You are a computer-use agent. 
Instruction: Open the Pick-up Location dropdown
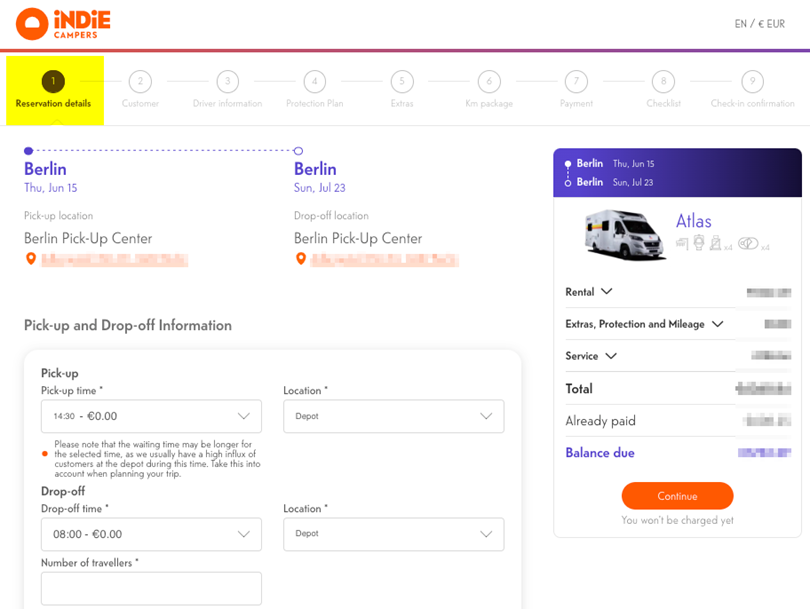394,416
